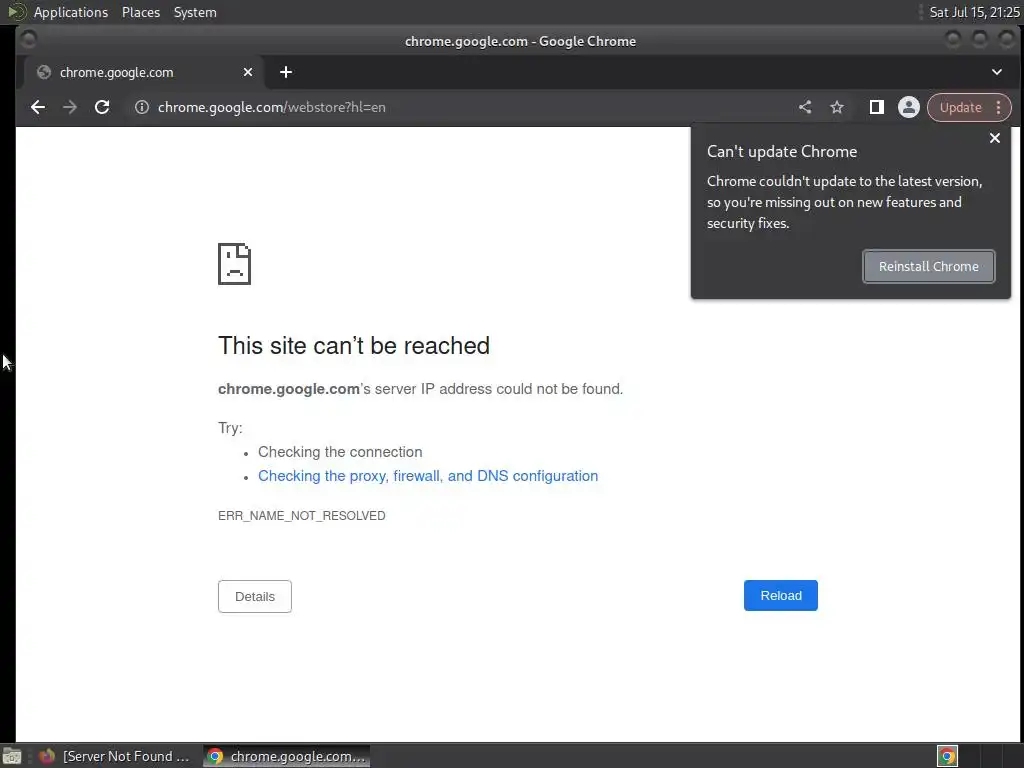Close the chrome.google.com tab
This screenshot has height=768, width=1024.
pyautogui.click(x=248, y=72)
